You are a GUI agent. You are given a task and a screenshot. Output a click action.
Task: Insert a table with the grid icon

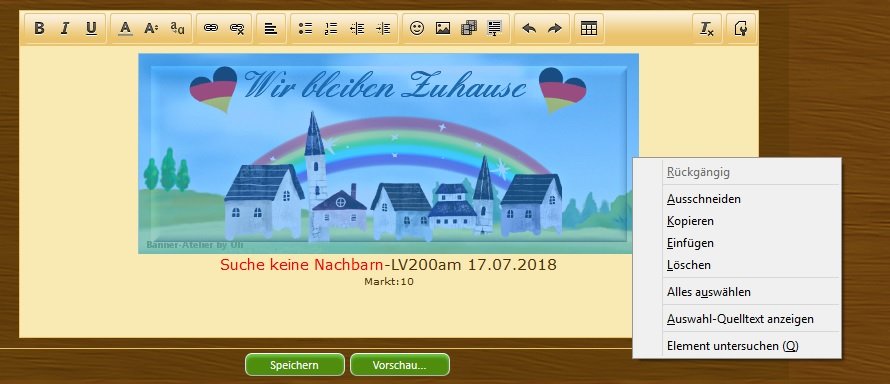tap(589, 28)
